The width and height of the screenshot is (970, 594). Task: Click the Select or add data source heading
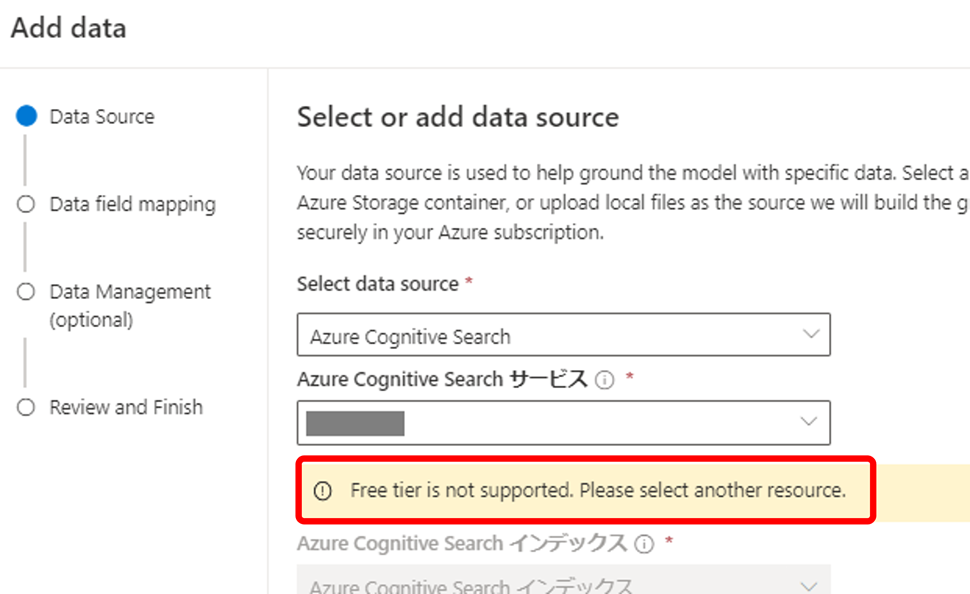click(458, 118)
